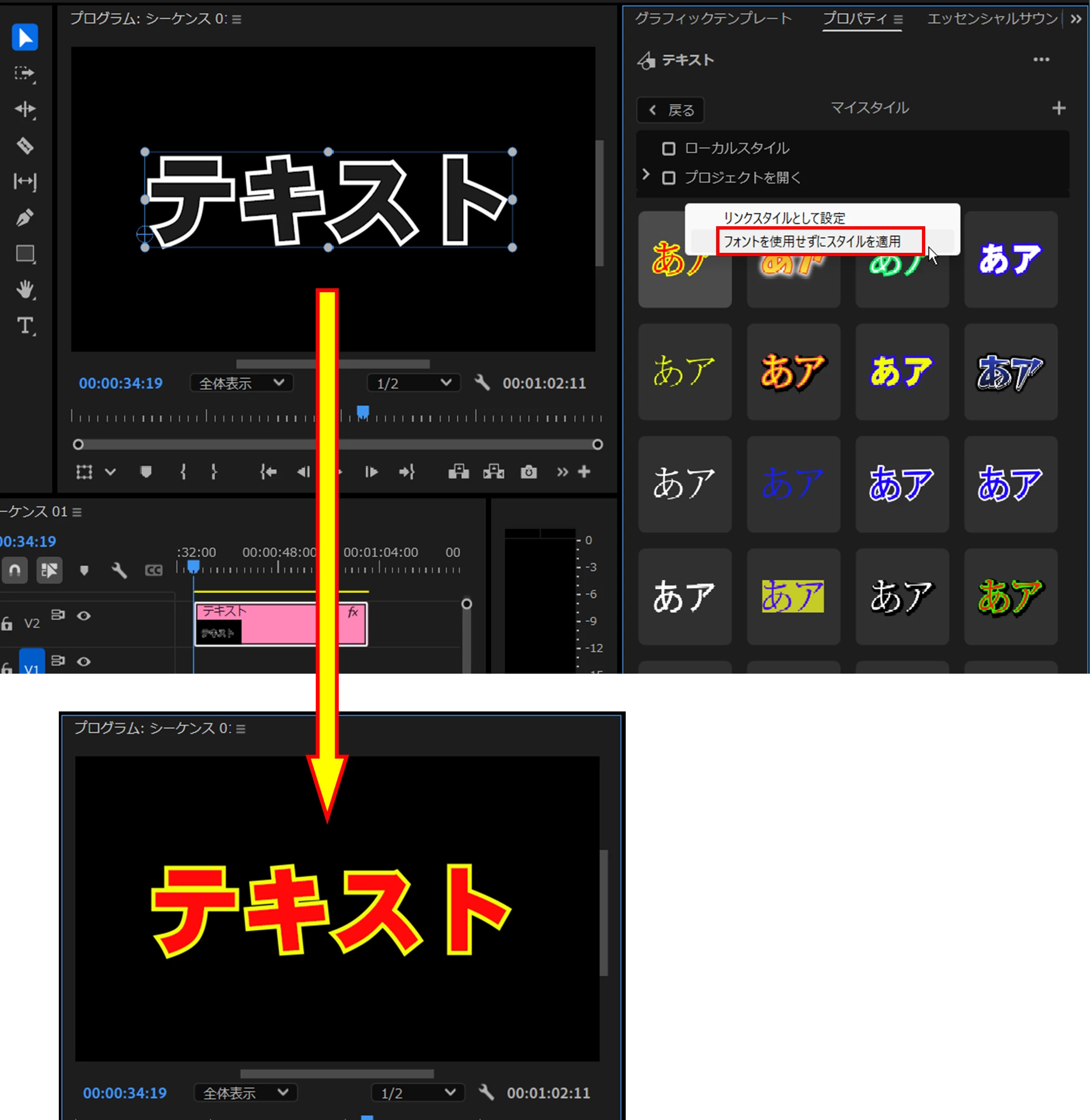Select the Razor tool
Image resolution: width=1090 pixels, height=1120 pixels.
pyautogui.click(x=24, y=145)
